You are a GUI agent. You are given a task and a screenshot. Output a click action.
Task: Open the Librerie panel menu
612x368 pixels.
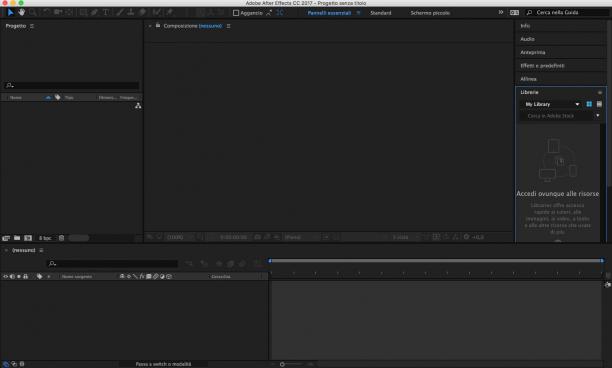pos(600,92)
